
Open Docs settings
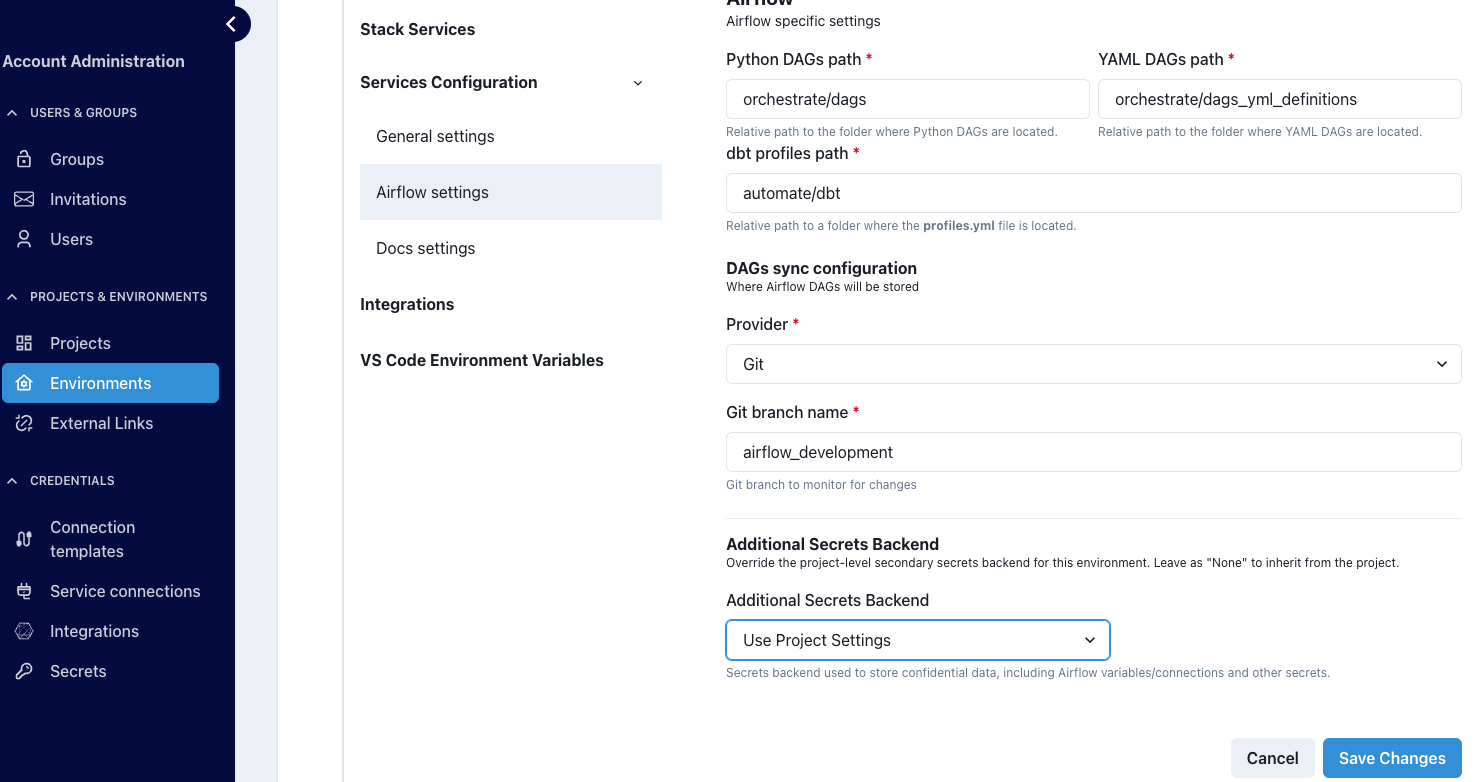tap(425, 248)
